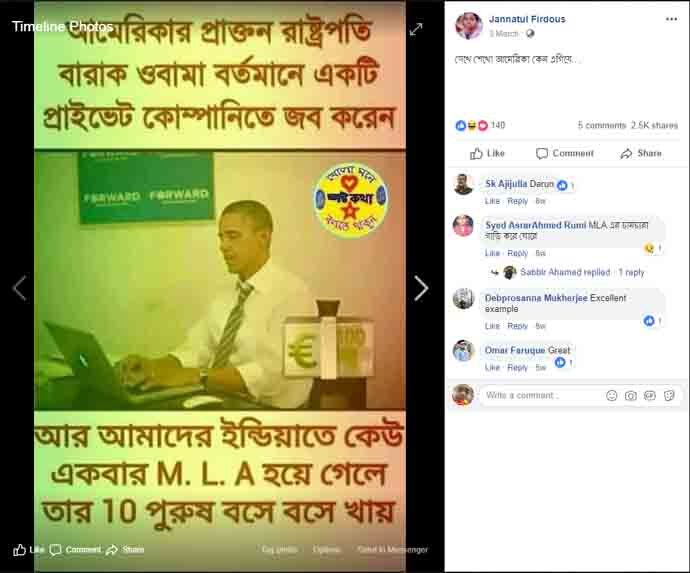Open the sticker picker in comment box
The width and height of the screenshot is (690, 573).
pyautogui.click(x=669, y=395)
